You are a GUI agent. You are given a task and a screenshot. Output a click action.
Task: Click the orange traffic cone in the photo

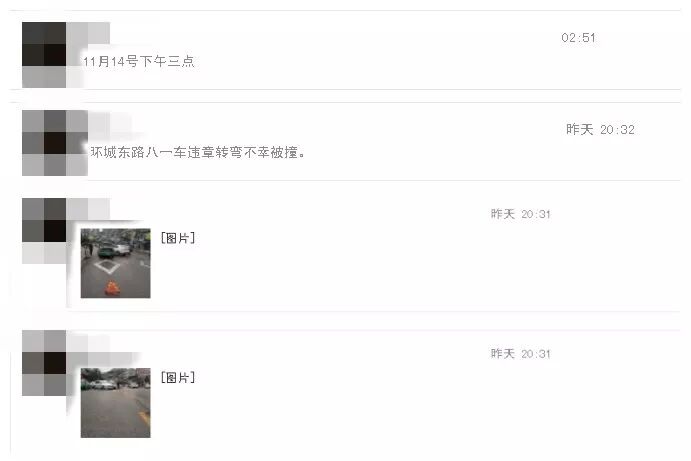point(112,289)
